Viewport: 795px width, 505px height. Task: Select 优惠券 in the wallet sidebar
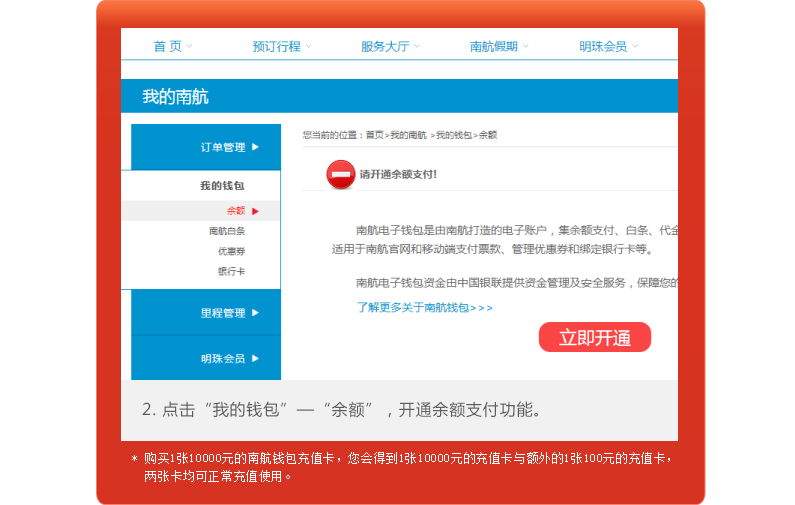click(x=231, y=251)
